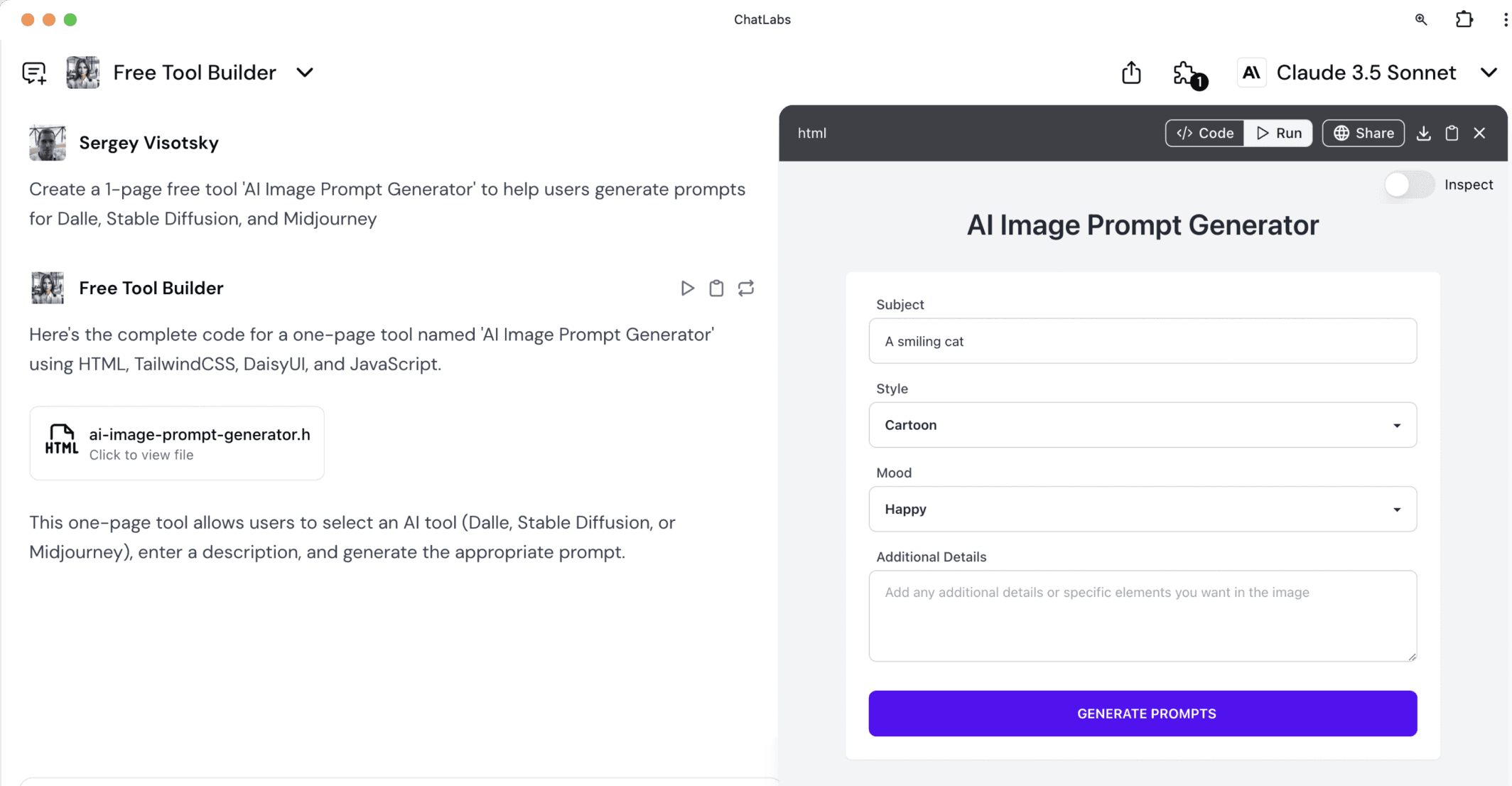Click the Run button icon
The width and height of the screenshot is (1512, 786).
(x=1262, y=133)
